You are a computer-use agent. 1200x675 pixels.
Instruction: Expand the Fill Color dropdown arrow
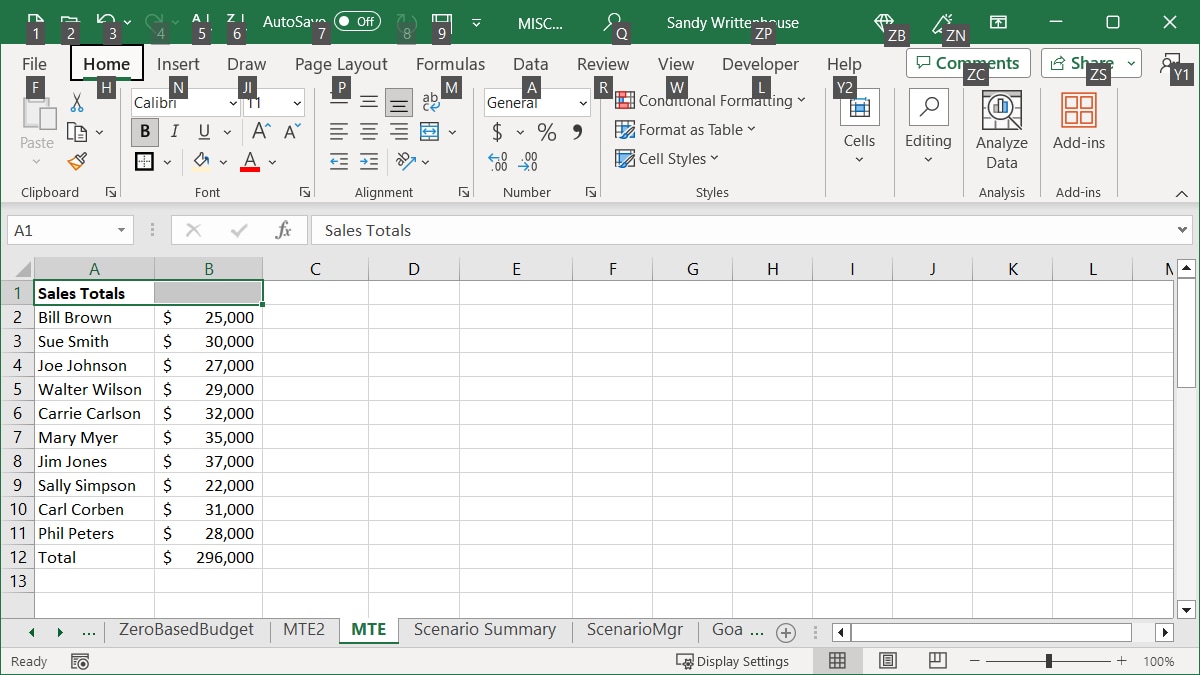pos(224,161)
